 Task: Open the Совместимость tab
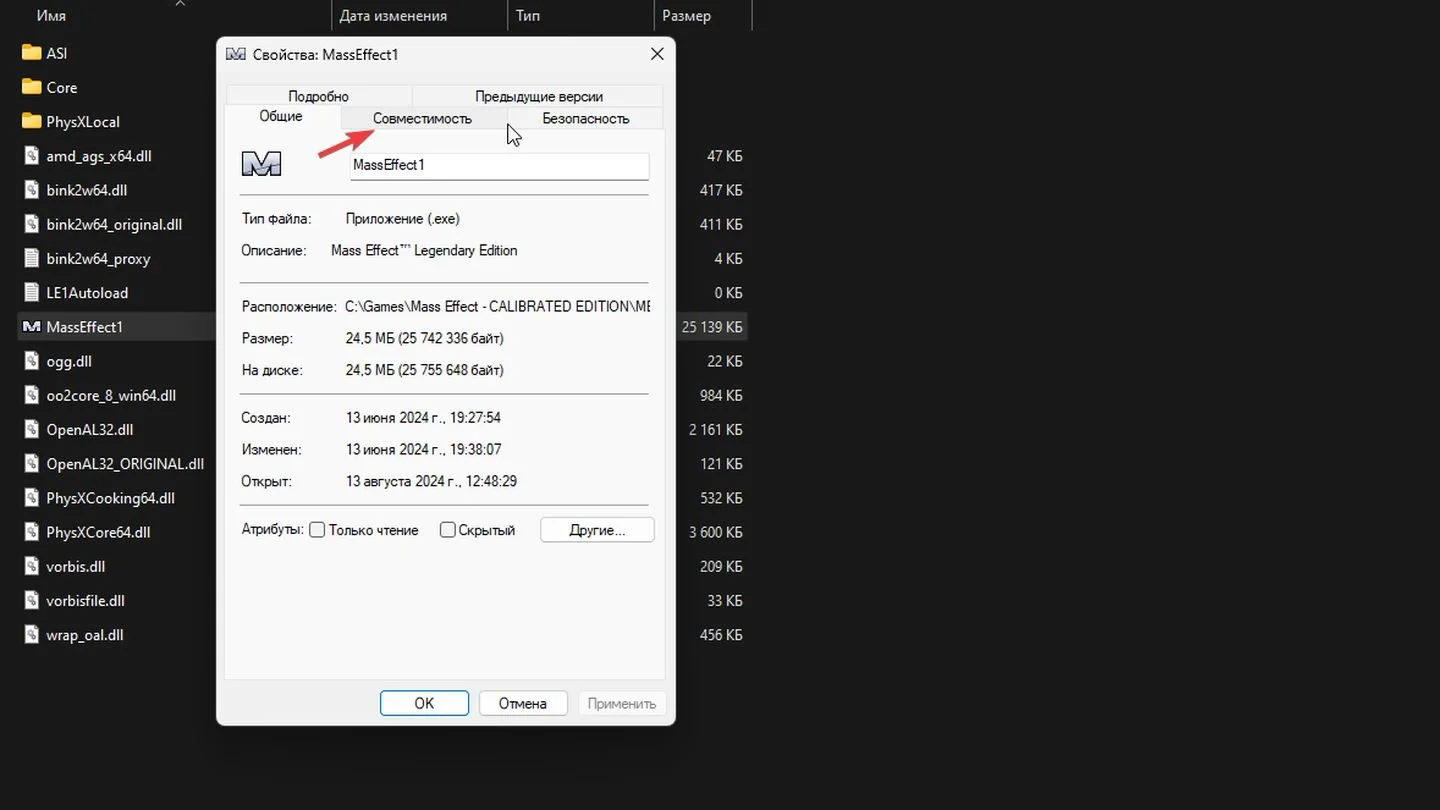[x=422, y=118]
